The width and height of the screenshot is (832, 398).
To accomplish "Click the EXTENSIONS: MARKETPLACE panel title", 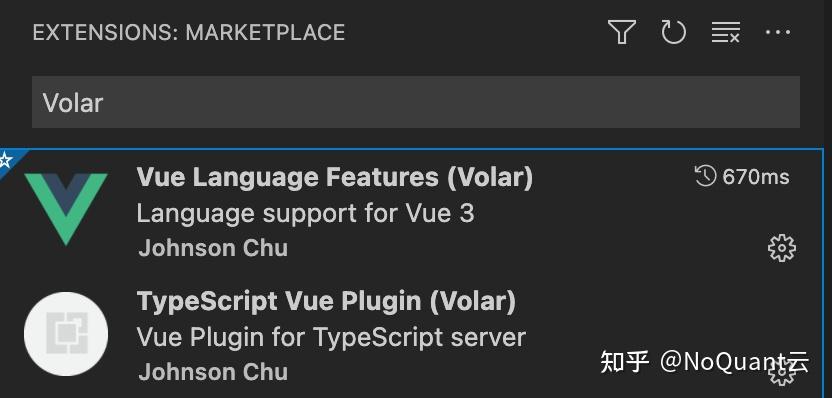I will coord(189,33).
